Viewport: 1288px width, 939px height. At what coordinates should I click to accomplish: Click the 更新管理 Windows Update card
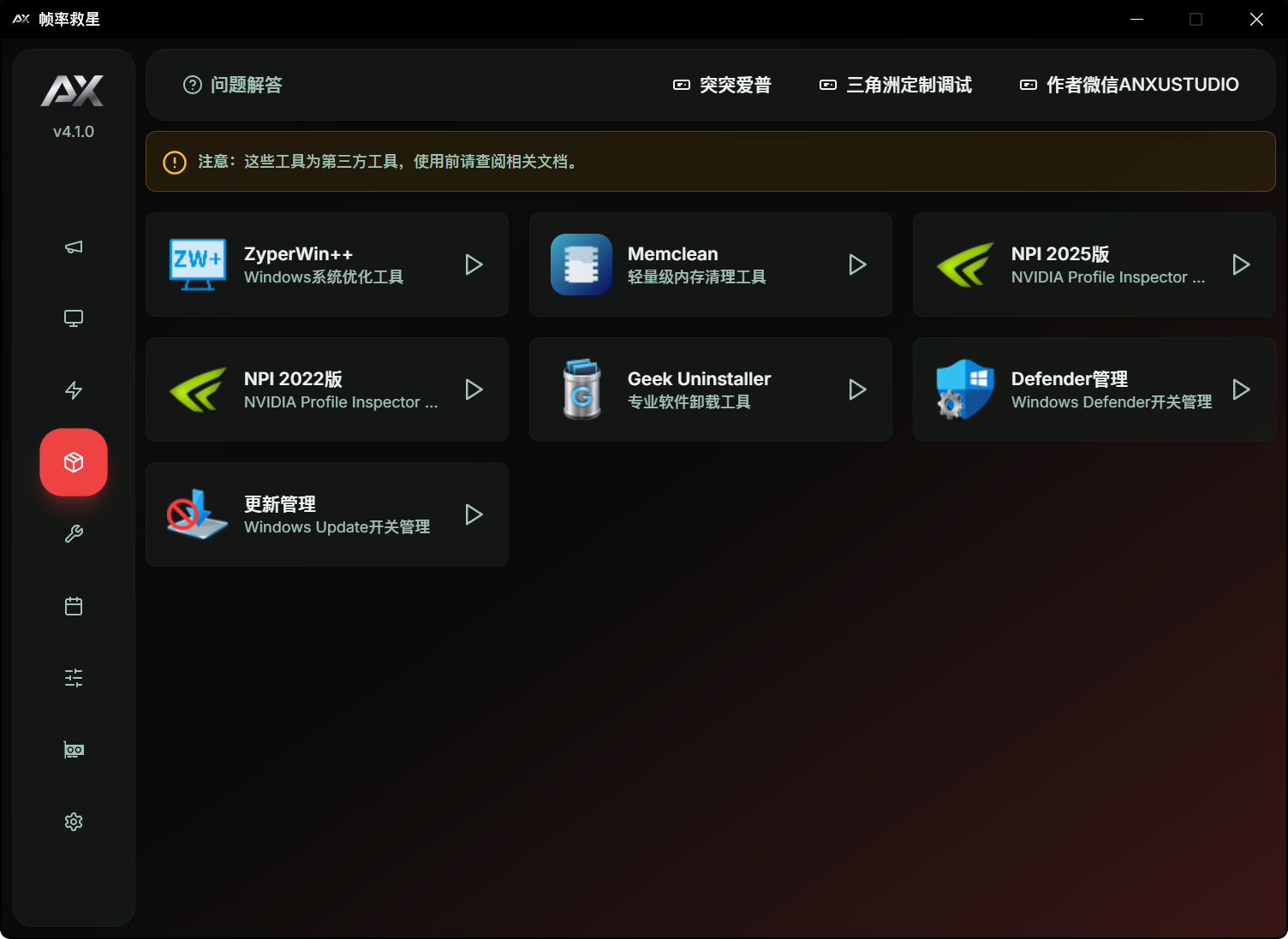(x=326, y=514)
